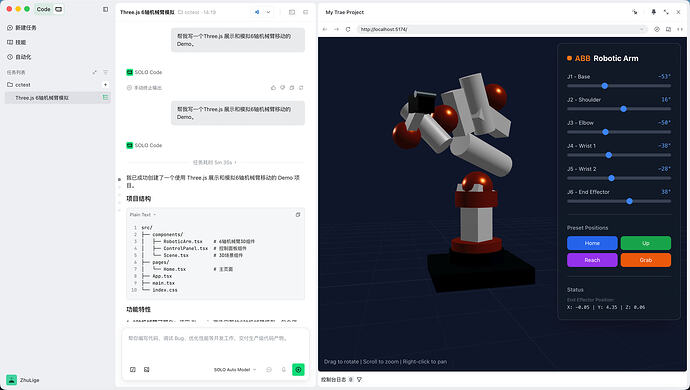690x390 pixels.
Task: Open the skills (技能) sidebar entry
Action: [17, 42]
